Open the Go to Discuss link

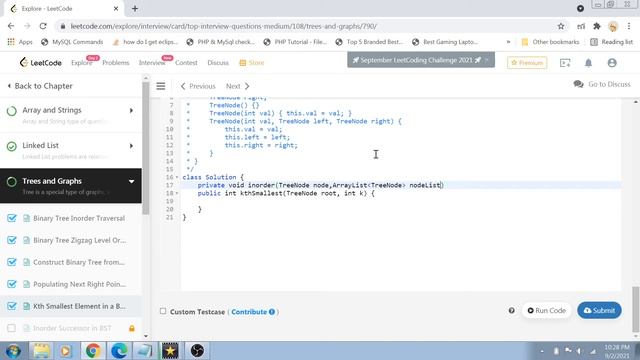pos(602,84)
